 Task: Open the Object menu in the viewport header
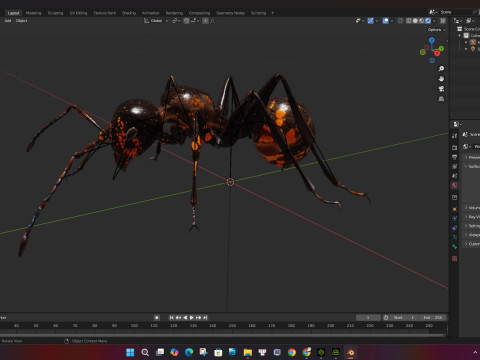click(x=21, y=21)
